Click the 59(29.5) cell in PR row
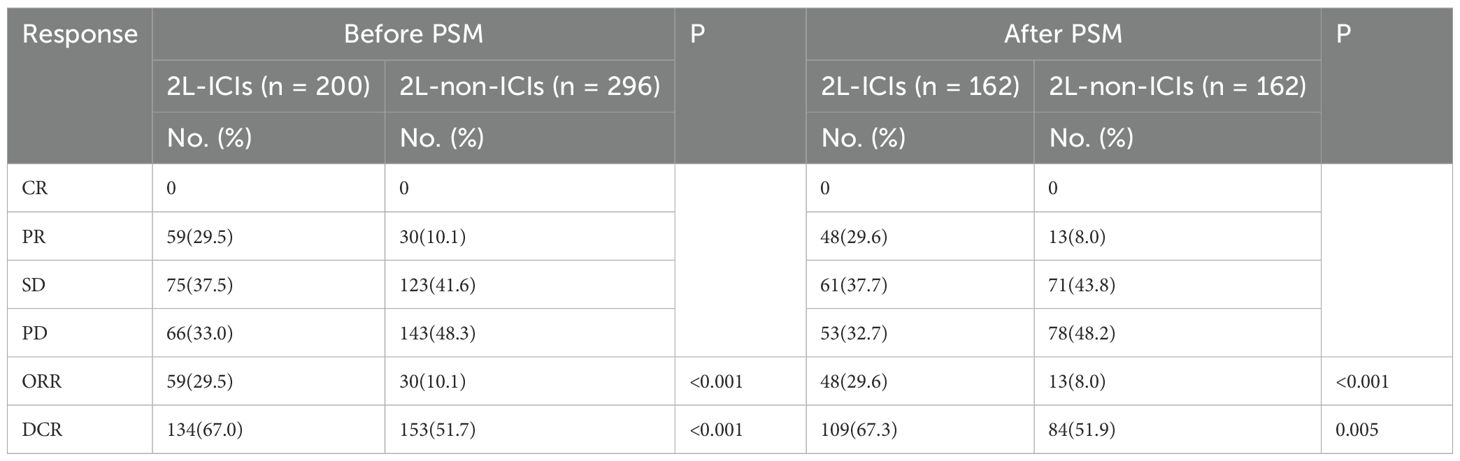1460x461 pixels. (x=201, y=236)
